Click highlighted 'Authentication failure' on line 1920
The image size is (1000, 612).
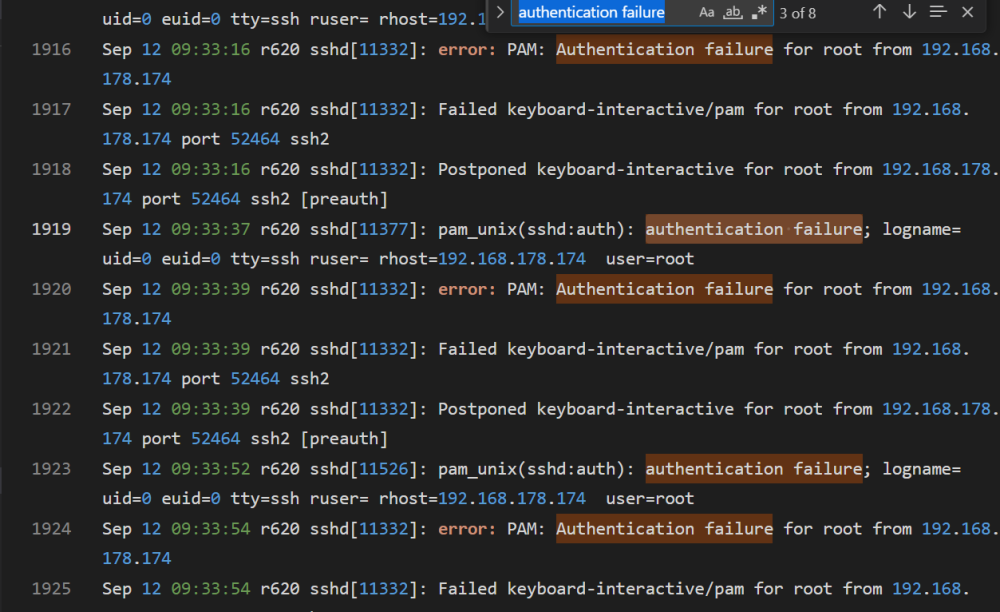(665, 289)
